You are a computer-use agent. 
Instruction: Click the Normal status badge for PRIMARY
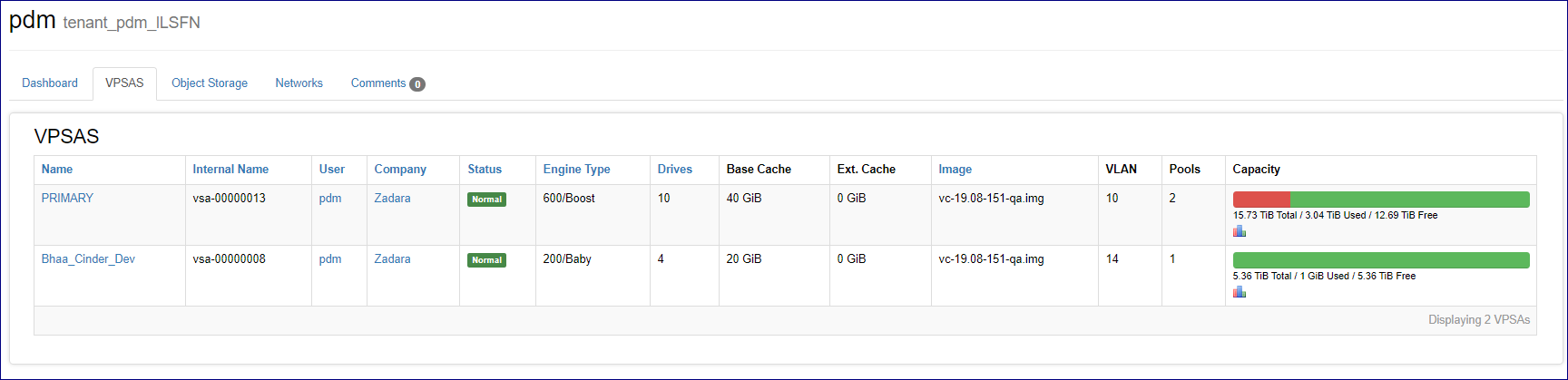point(486,200)
